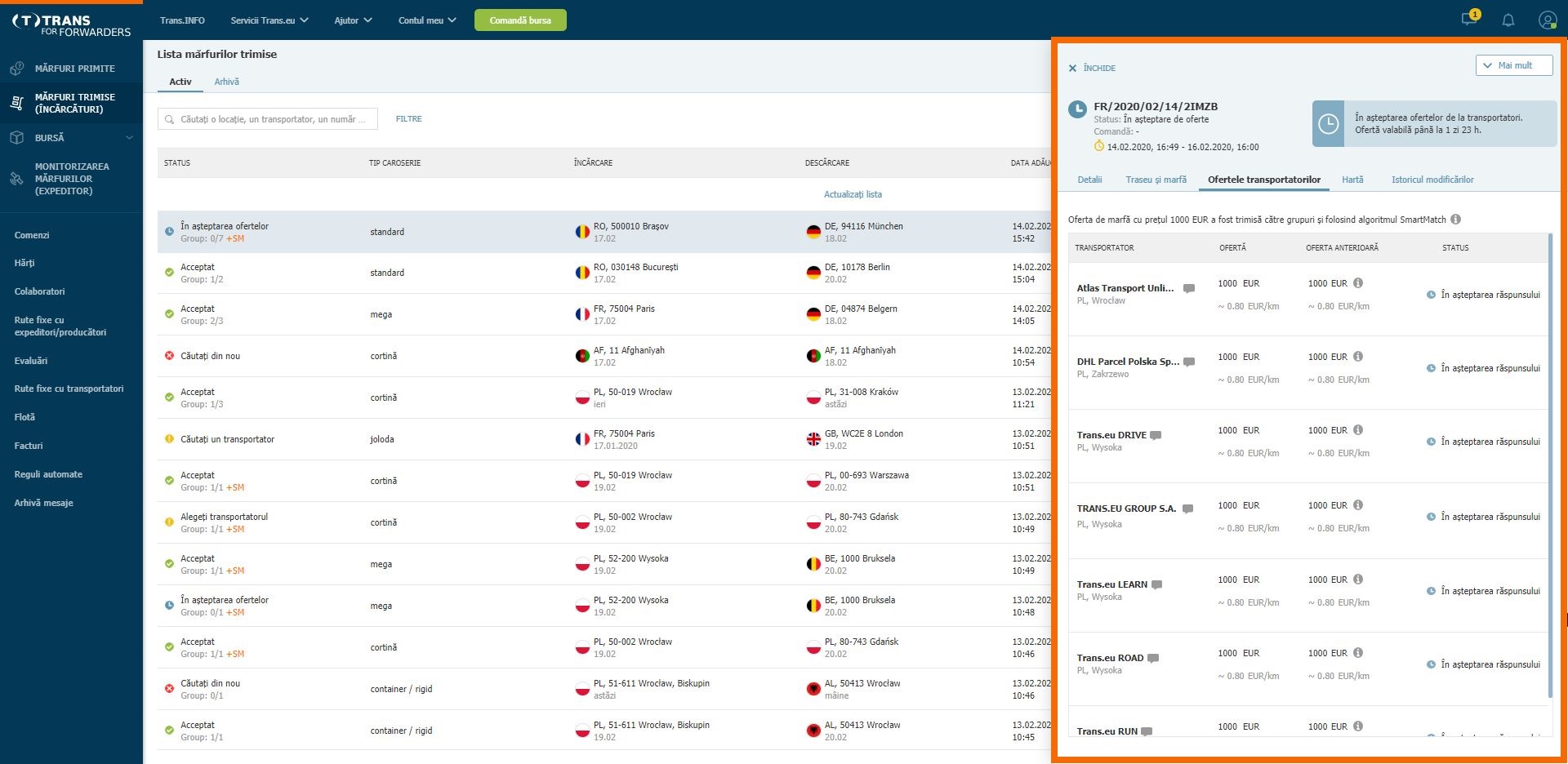Click the Mărfuri primite sidebar icon
1568x764 pixels.
tap(16, 69)
